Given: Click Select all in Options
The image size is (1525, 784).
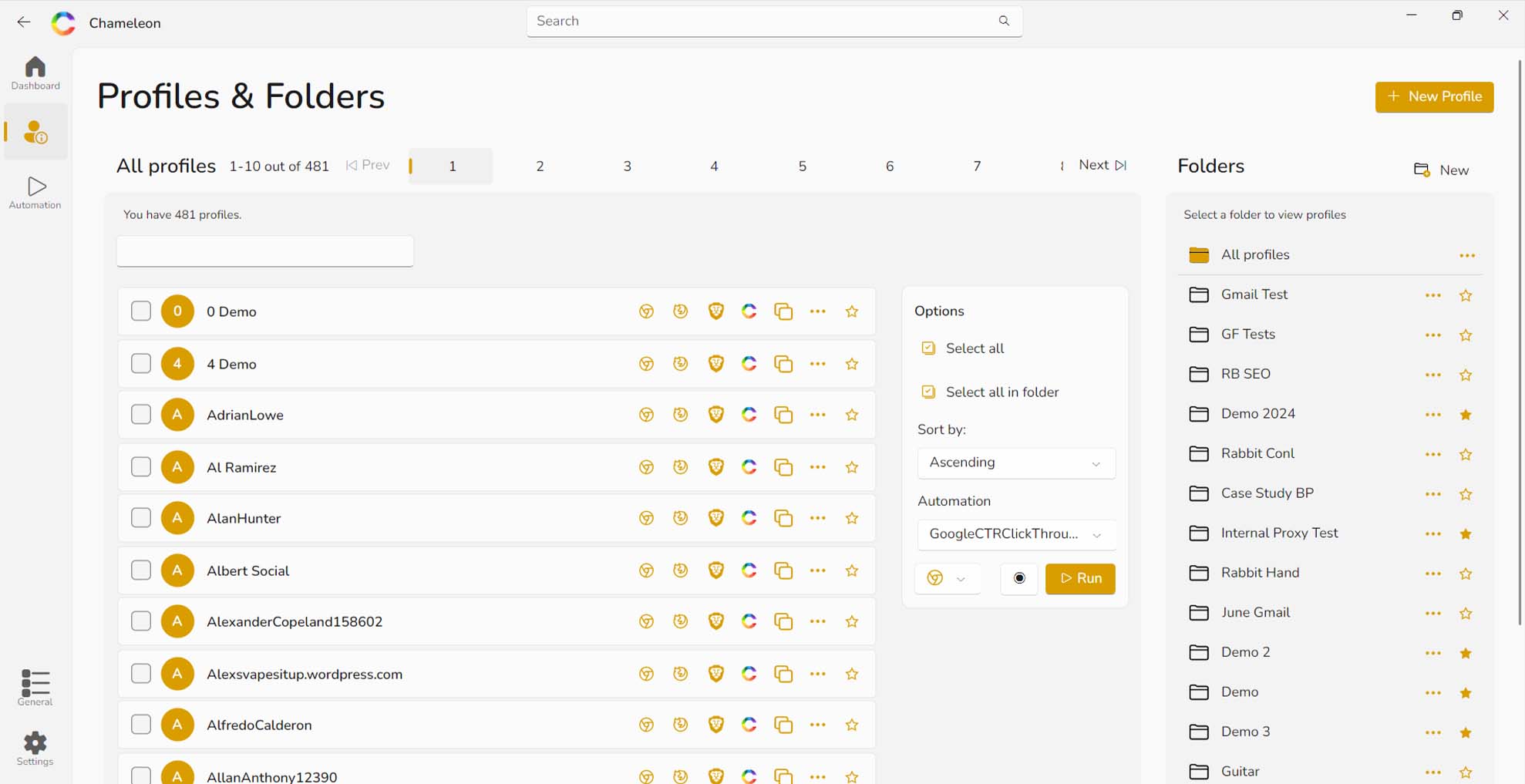Looking at the screenshot, I should pos(963,348).
